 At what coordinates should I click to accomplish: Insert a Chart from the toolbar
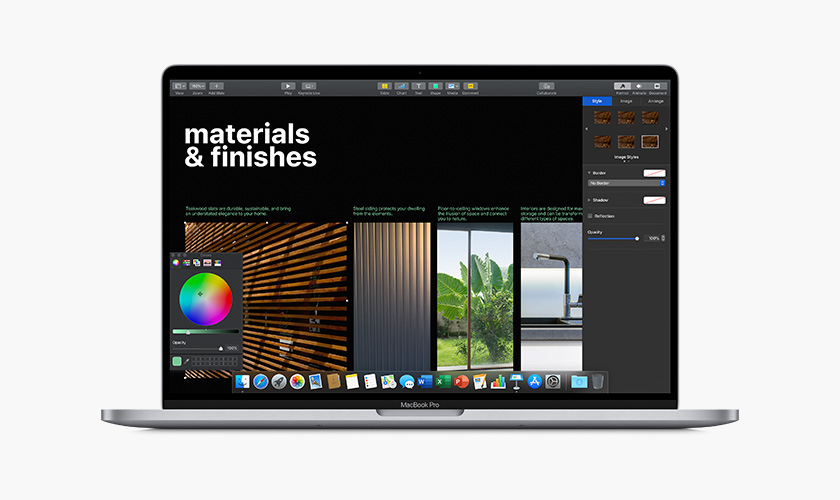[x=401, y=87]
